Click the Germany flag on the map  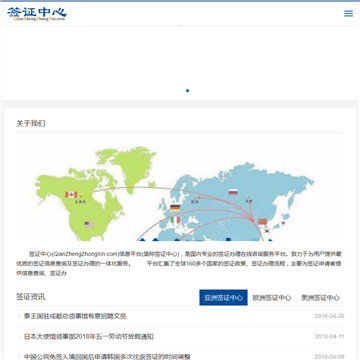click(175, 208)
